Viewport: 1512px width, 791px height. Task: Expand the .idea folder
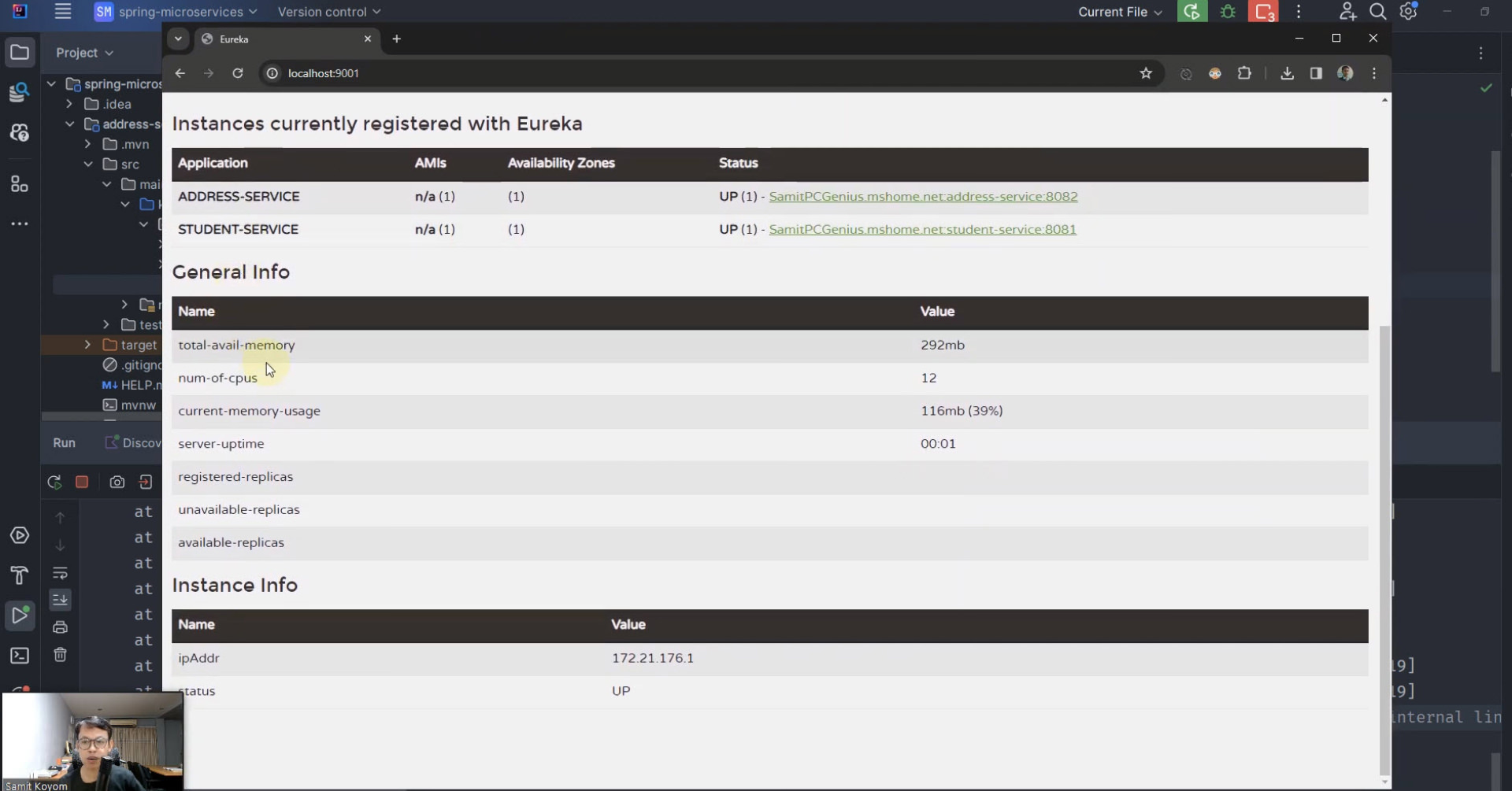[x=69, y=104]
